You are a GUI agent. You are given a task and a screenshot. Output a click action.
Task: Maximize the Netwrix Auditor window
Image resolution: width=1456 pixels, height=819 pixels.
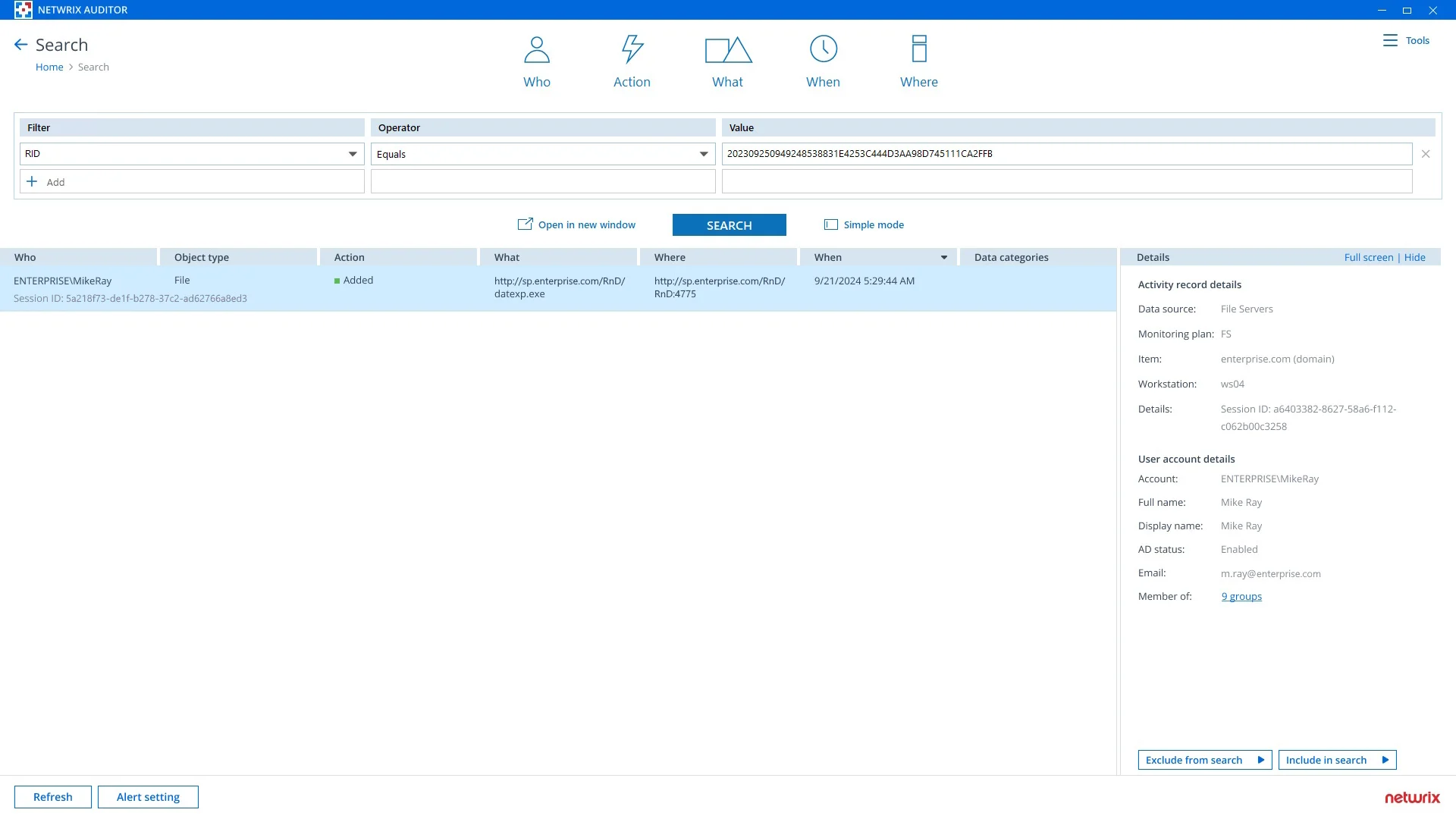[x=1407, y=10]
